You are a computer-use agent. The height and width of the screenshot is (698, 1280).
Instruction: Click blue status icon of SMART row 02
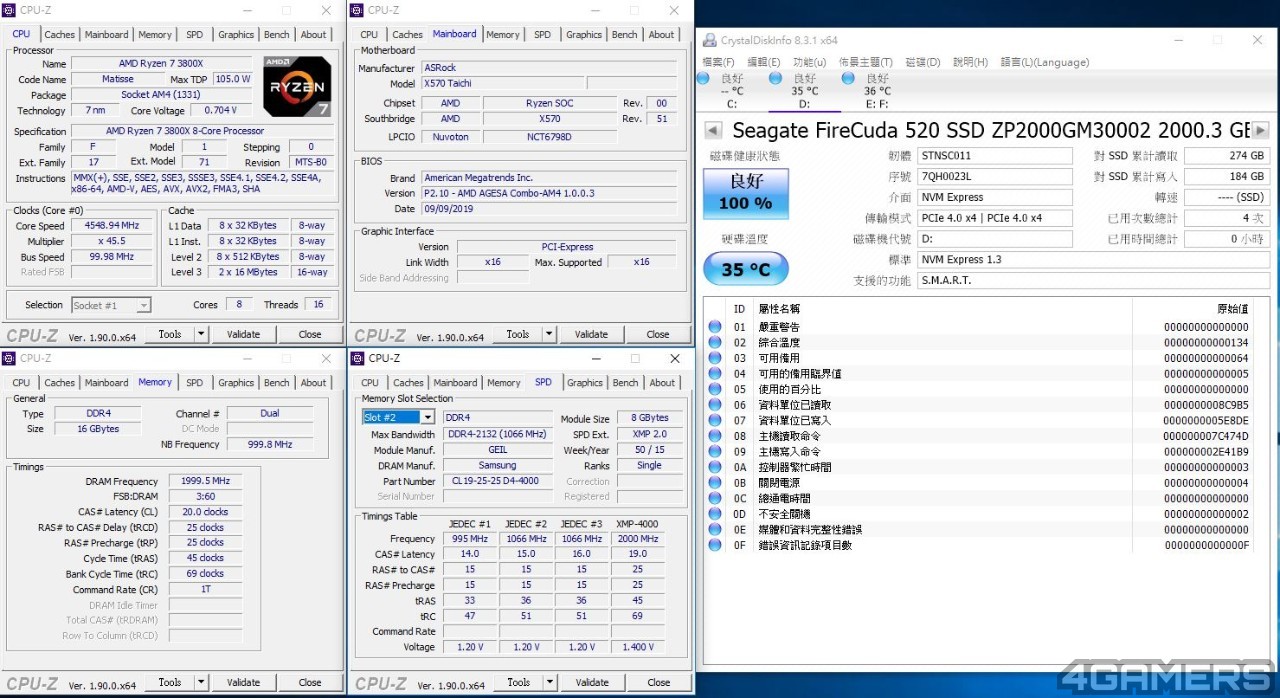click(715, 342)
